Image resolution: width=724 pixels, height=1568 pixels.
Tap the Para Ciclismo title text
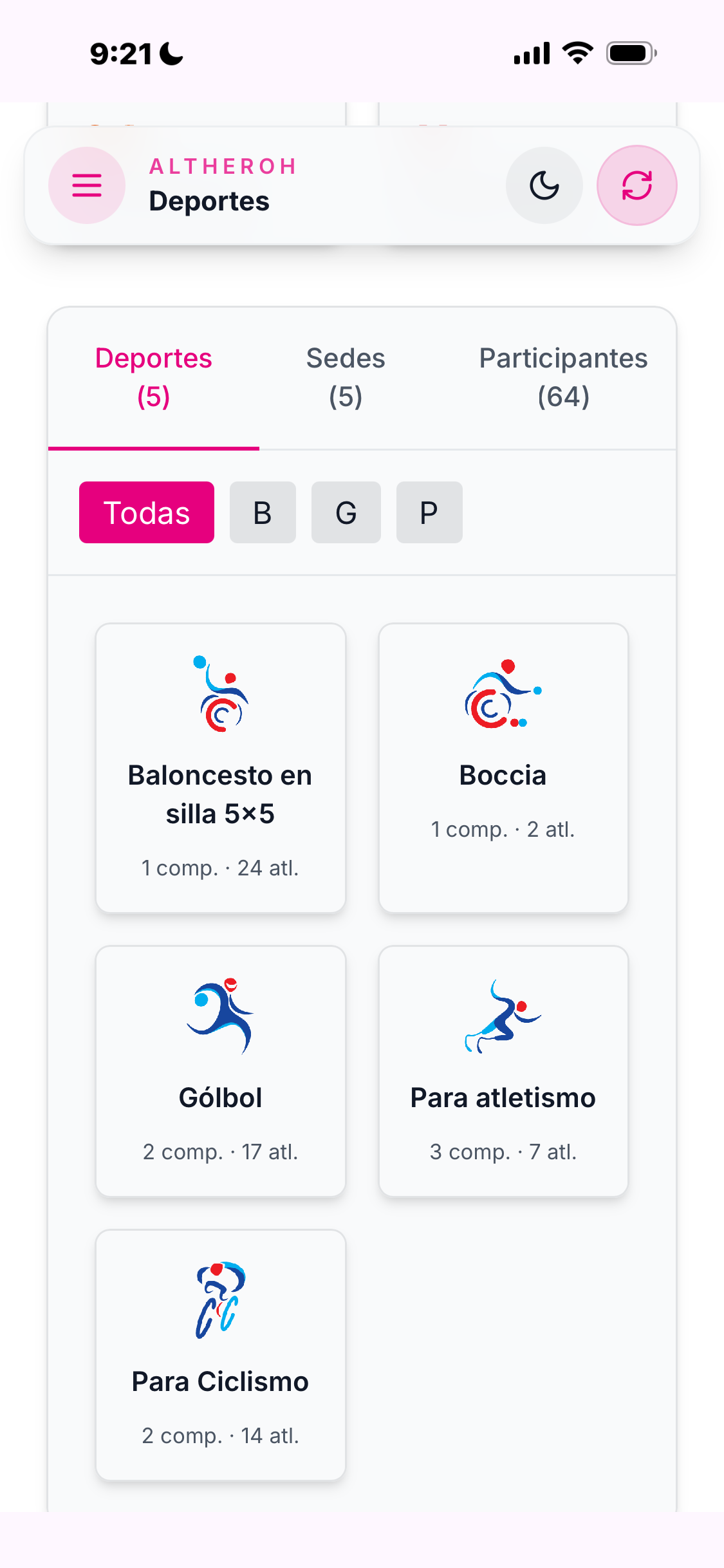point(220,1382)
